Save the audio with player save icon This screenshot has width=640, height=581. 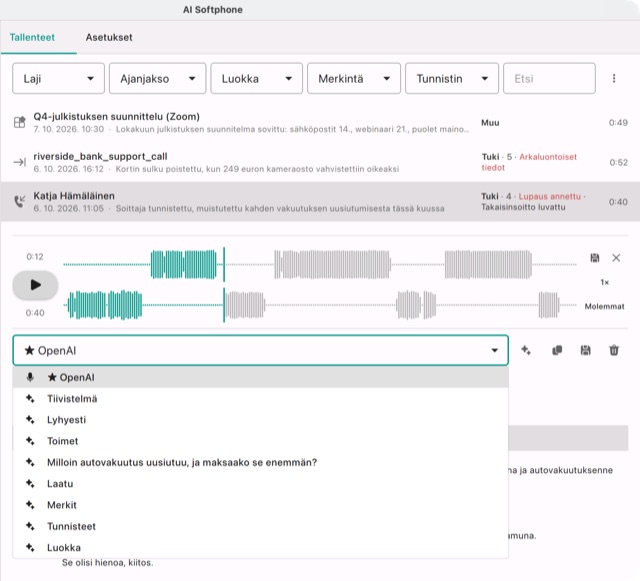coord(595,258)
